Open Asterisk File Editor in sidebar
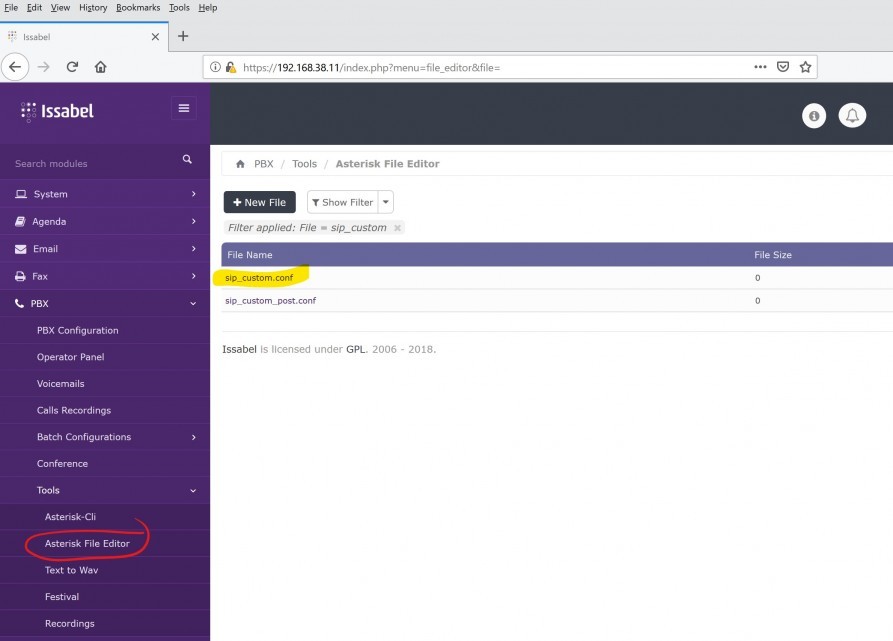The height and width of the screenshot is (641, 893). tap(87, 544)
